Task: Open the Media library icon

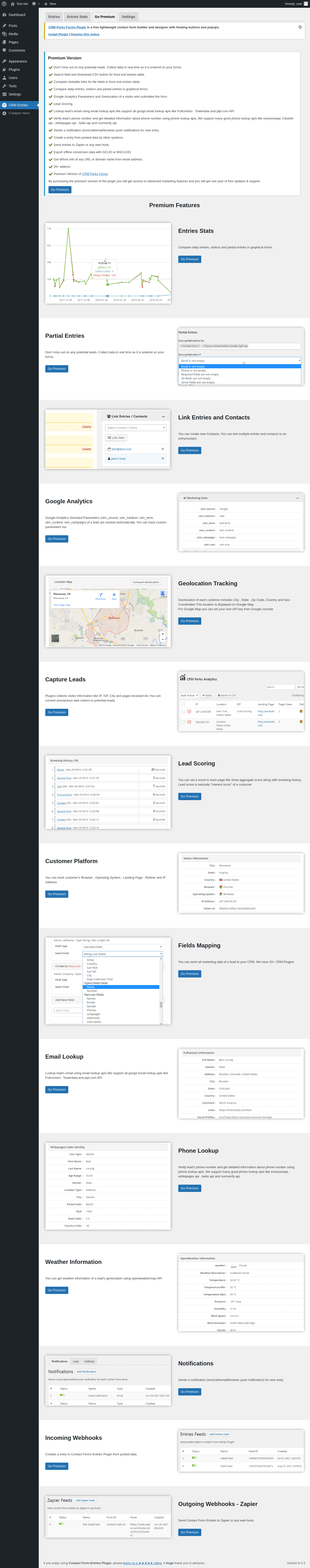Action: click(4, 34)
